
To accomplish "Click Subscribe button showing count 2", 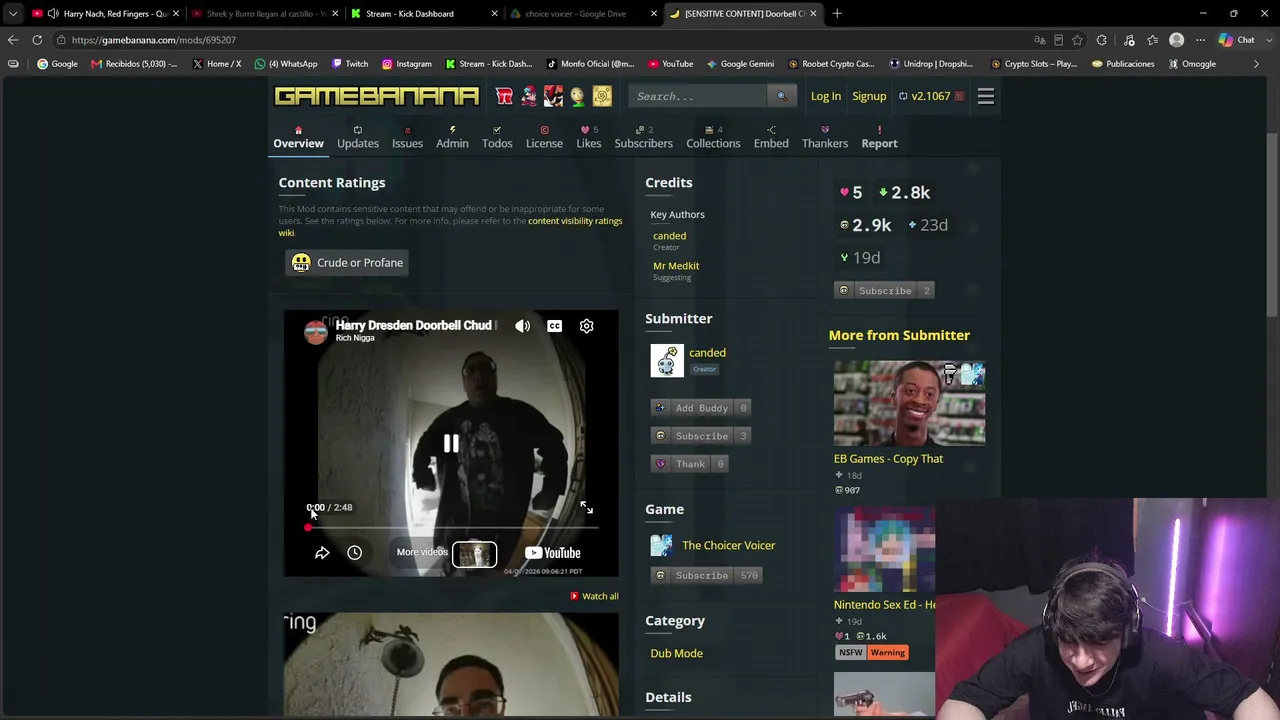I will (884, 291).
